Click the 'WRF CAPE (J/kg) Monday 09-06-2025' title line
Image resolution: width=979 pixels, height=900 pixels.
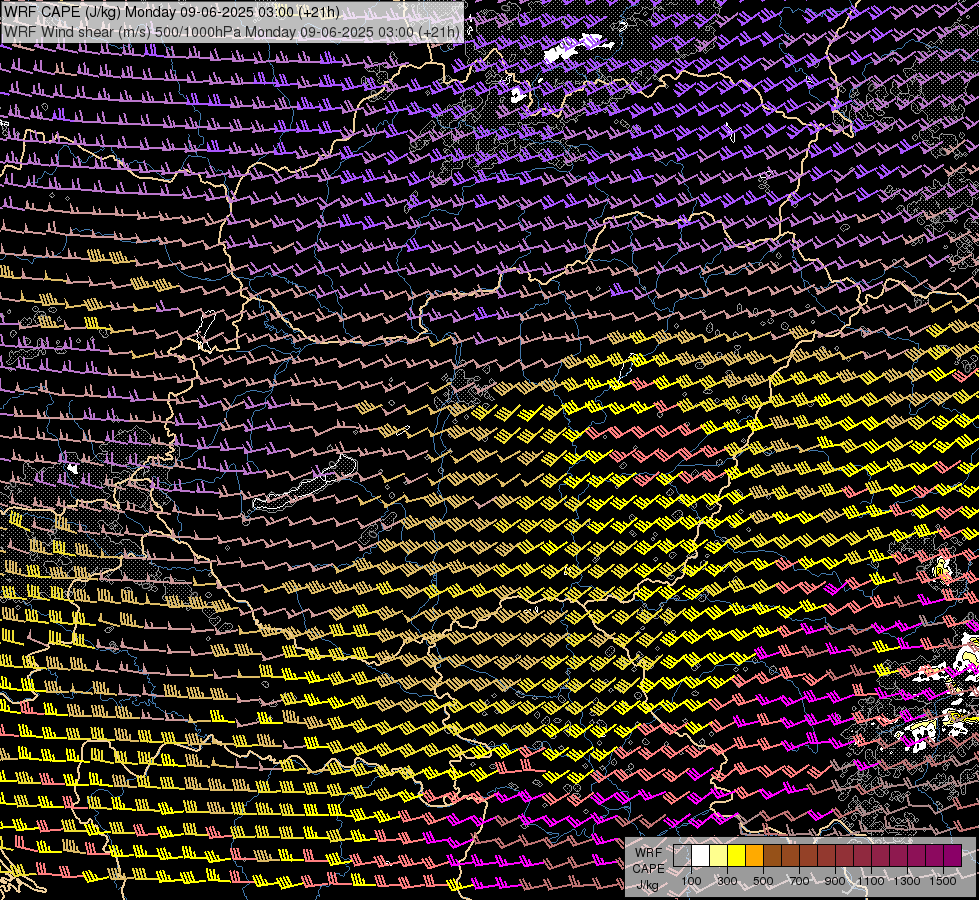(x=172, y=12)
